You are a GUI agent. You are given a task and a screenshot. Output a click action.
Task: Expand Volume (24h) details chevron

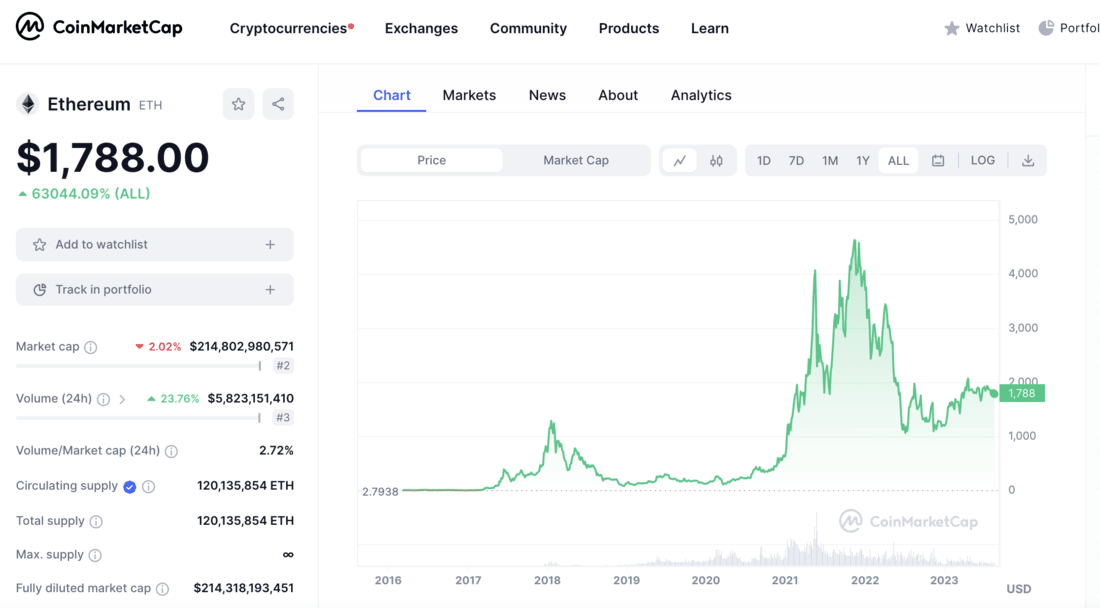[x=122, y=399]
